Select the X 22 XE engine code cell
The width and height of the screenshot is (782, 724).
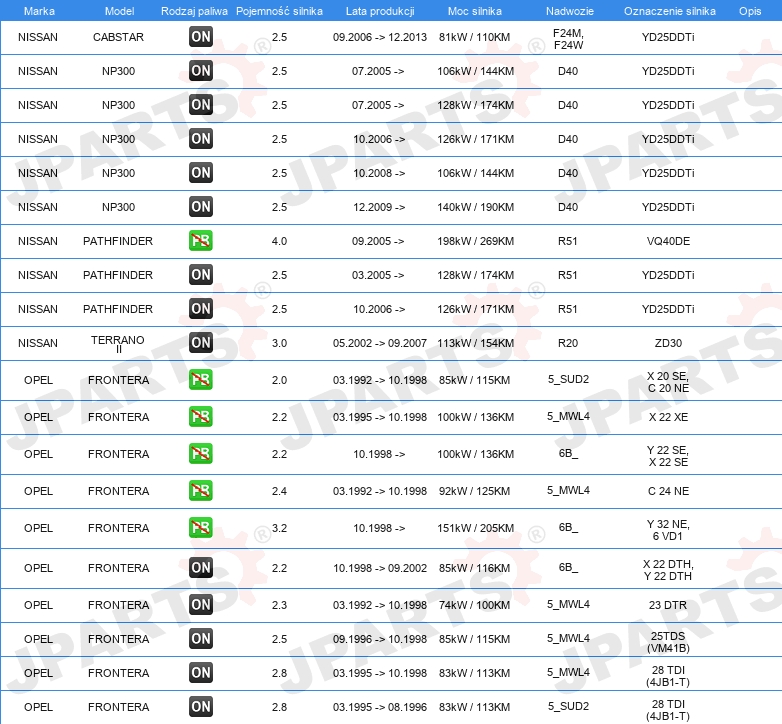pos(668,417)
